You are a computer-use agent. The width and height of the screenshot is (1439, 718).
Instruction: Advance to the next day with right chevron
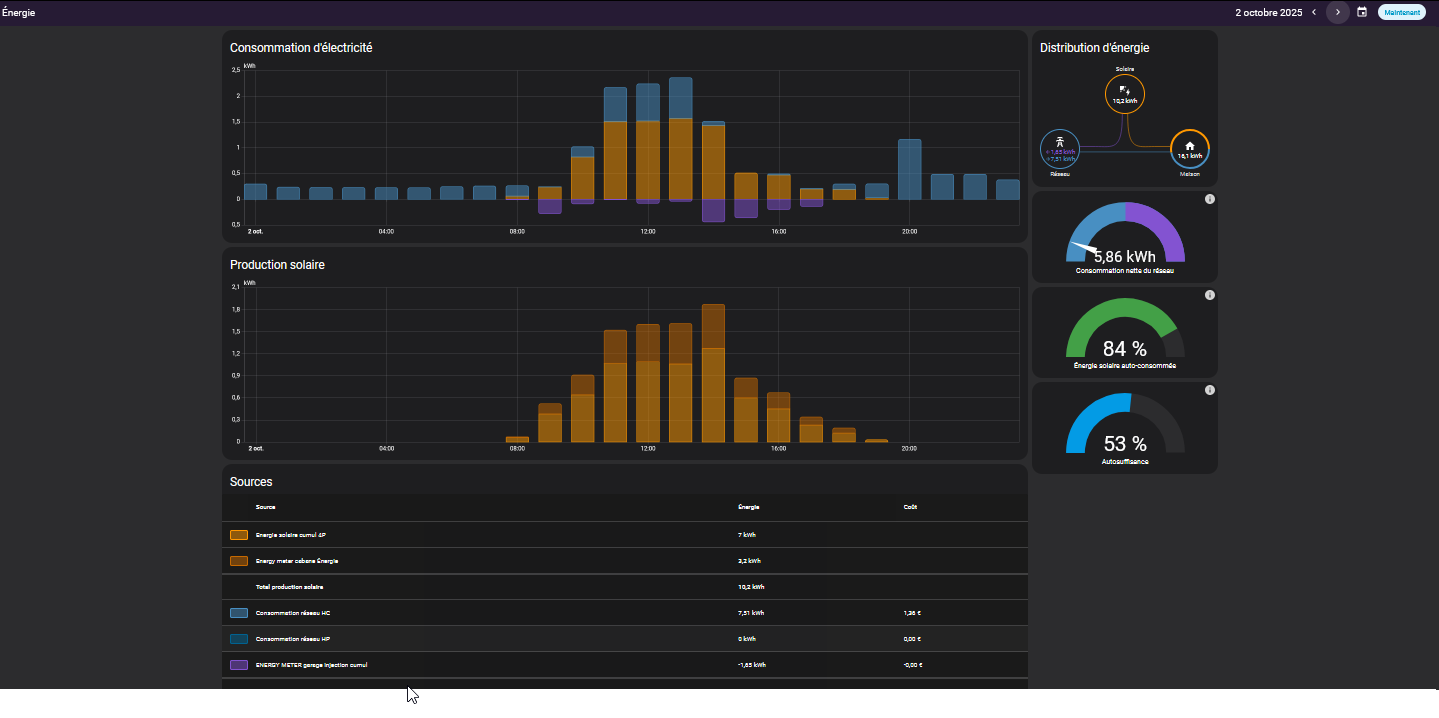click(x=1338, y=12)
